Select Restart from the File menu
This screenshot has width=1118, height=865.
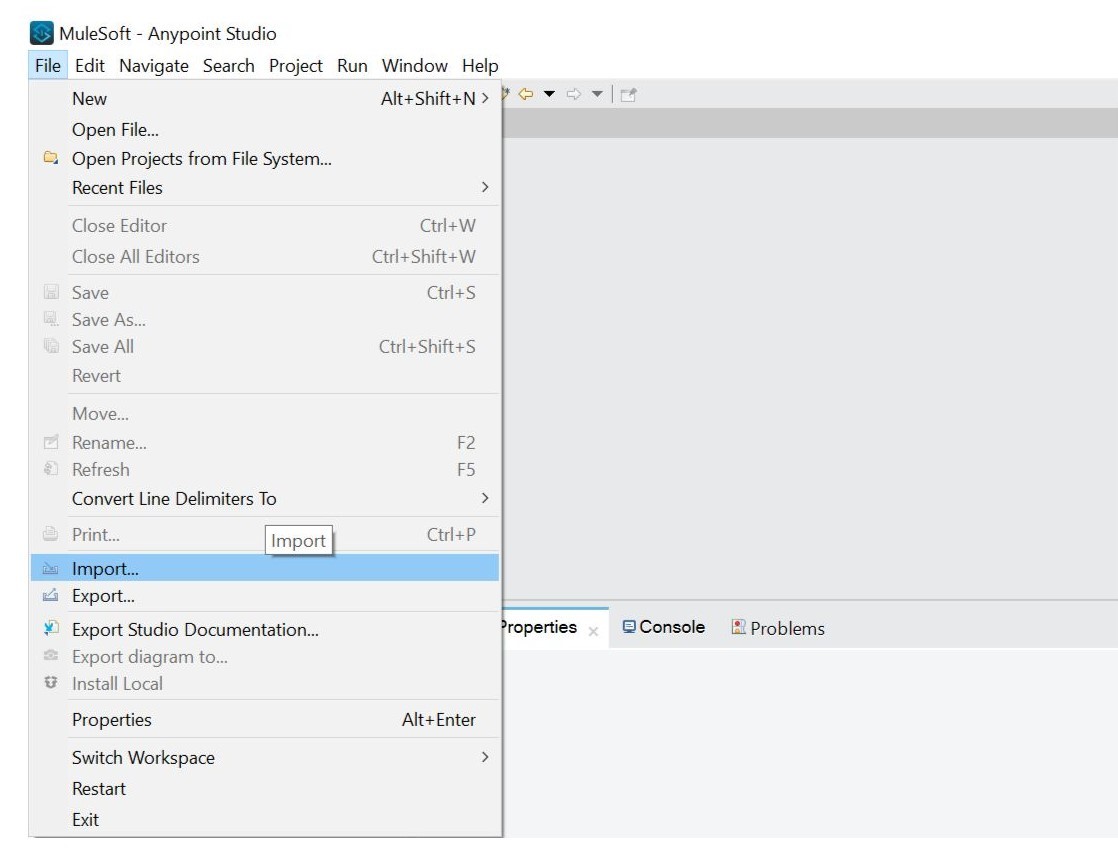(x=98, y=788)
